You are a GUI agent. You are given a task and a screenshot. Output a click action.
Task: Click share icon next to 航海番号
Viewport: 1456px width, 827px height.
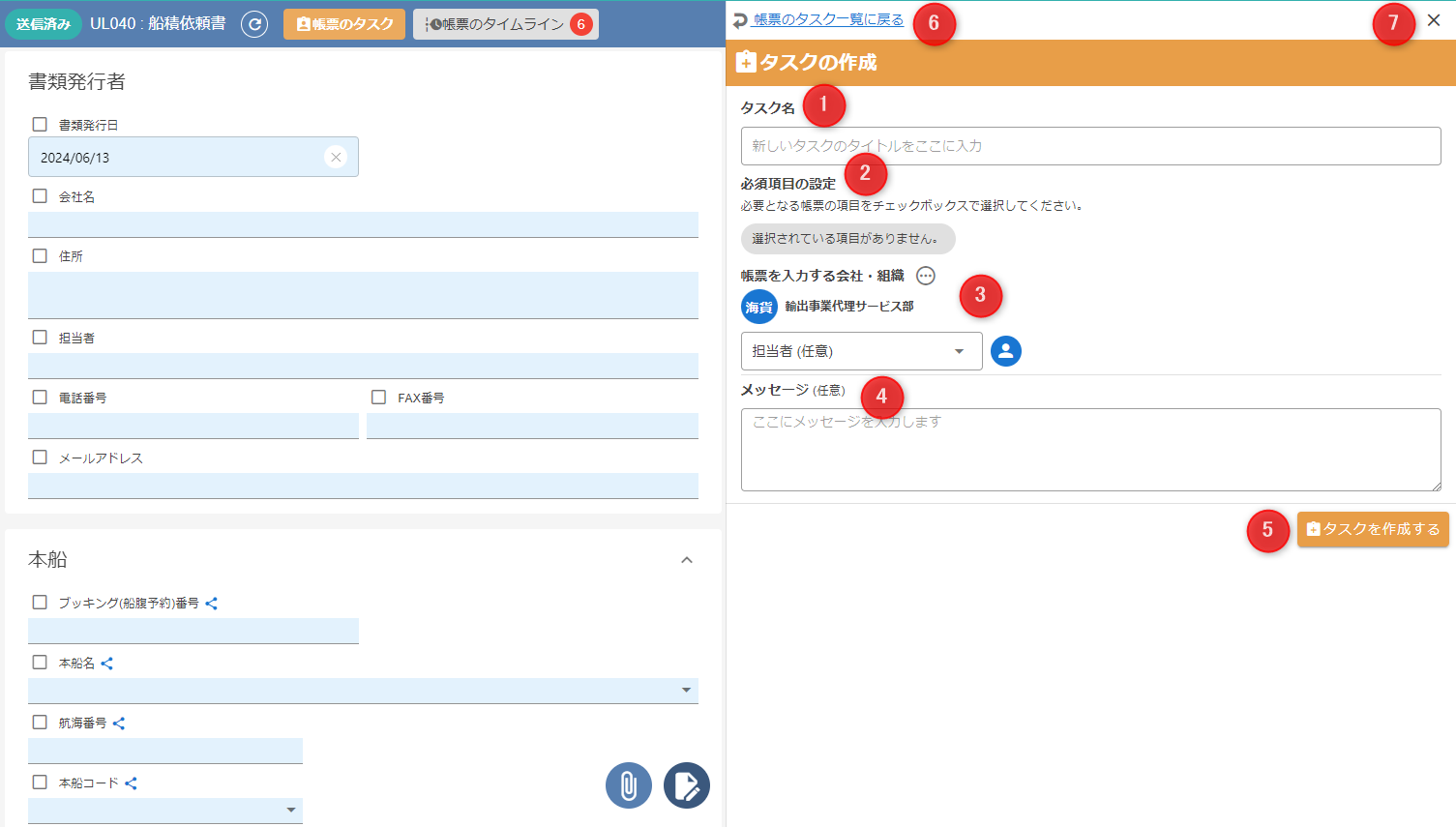tap(119, 724)
